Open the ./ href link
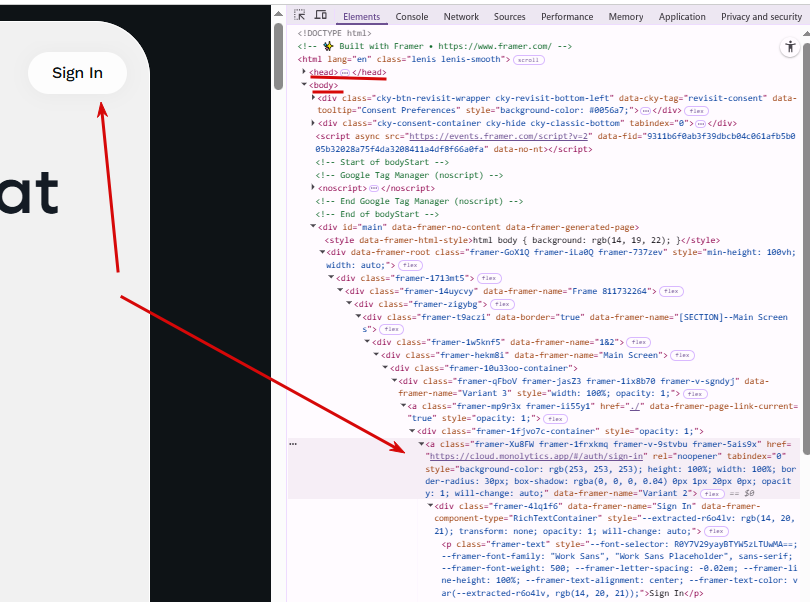This screenshot has width=810, height=602. click(x=635, y=406)
